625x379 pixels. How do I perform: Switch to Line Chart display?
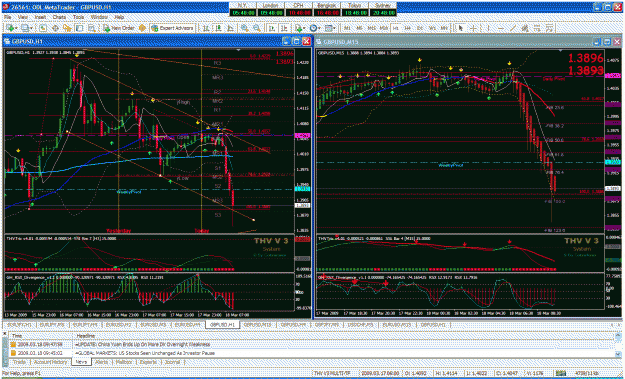pyautogui.click(x=230, y=28)
